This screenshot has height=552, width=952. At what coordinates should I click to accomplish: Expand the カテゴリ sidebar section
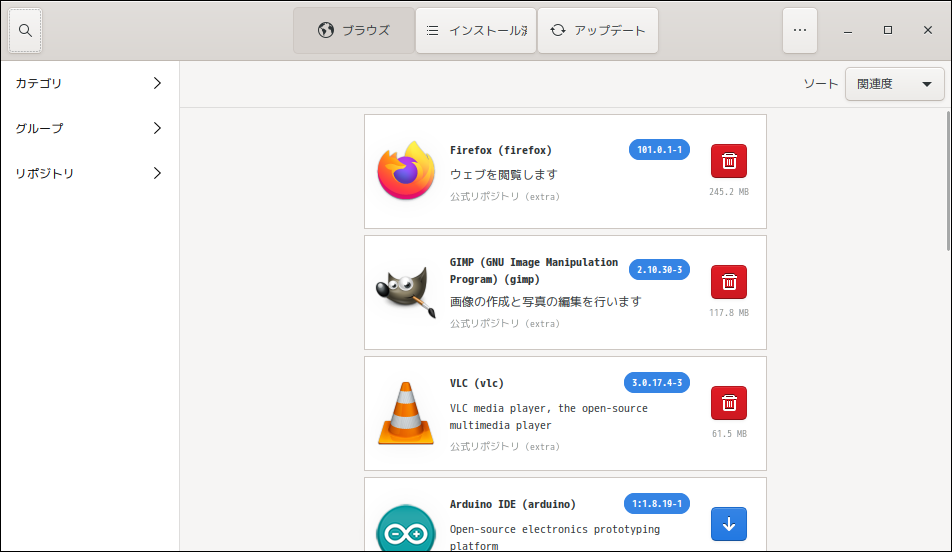click(89, 83)
